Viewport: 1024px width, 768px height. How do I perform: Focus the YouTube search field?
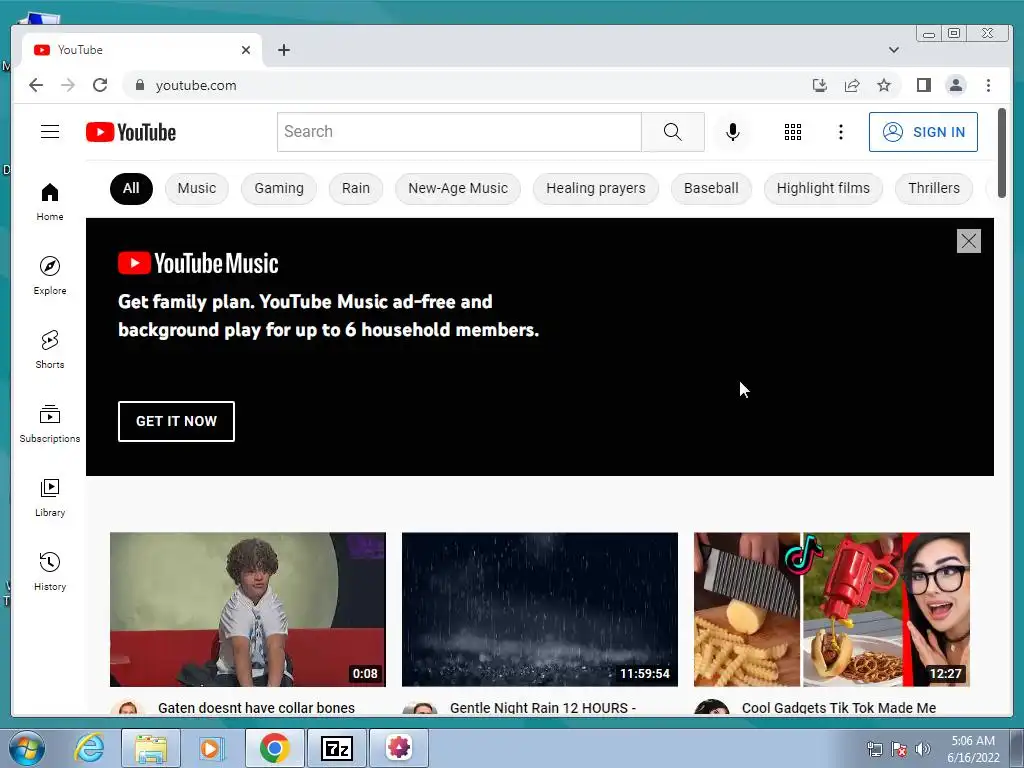[x=459, y=132]
